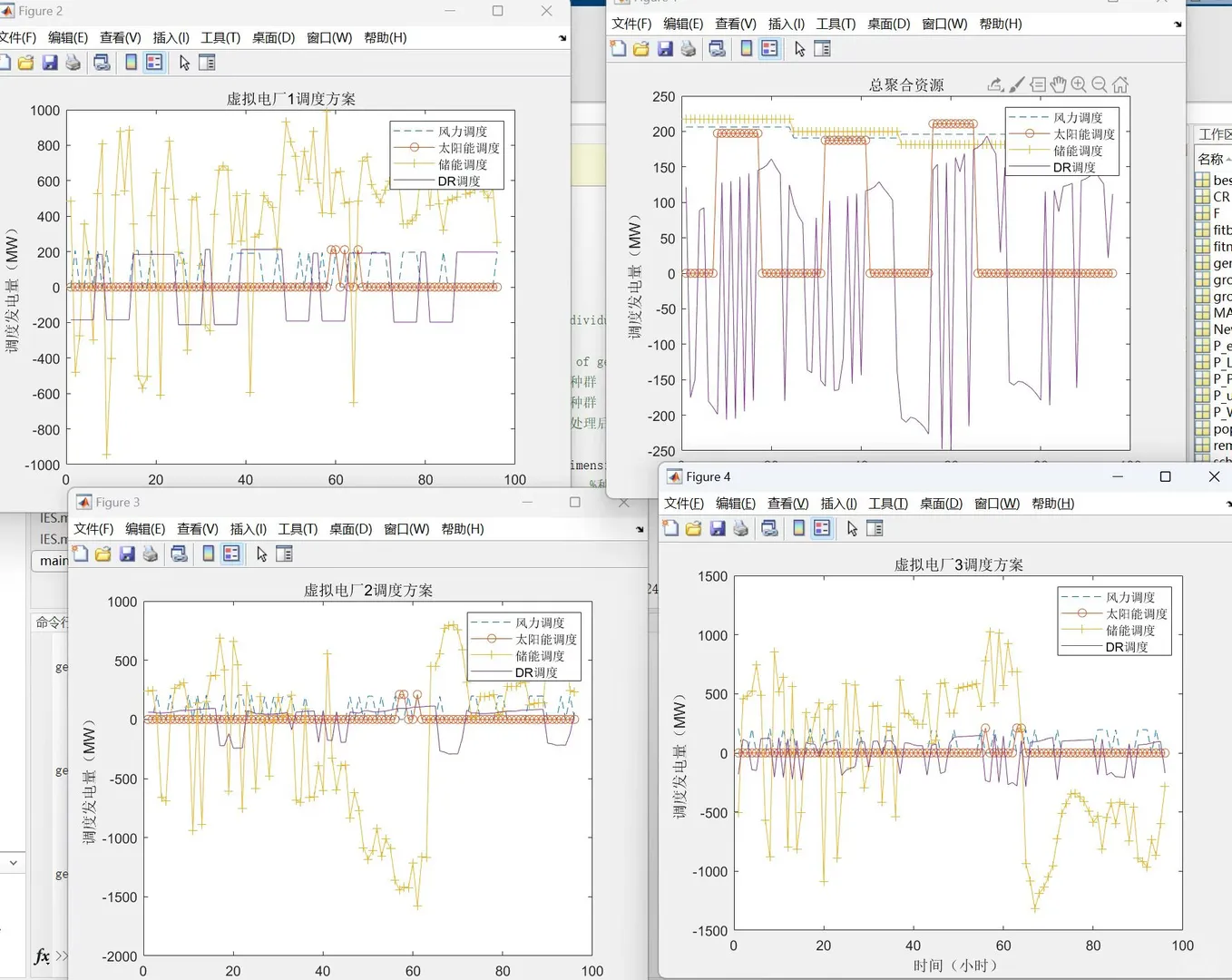The height and width of the screenshot is (980, 1232).
Task: Click the open-folder icon in Figure 4
Action: pyautogui.click(x=694, y=529)
